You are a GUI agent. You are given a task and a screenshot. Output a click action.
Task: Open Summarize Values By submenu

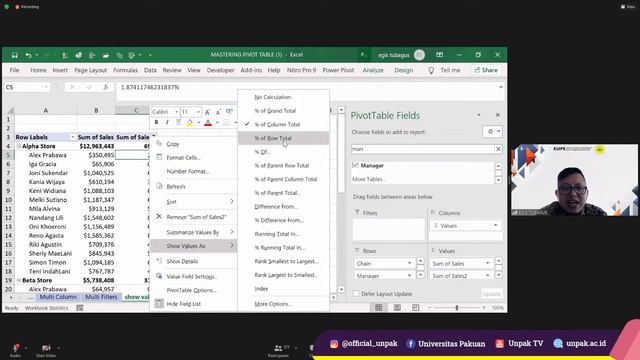(x=193, y=232)
